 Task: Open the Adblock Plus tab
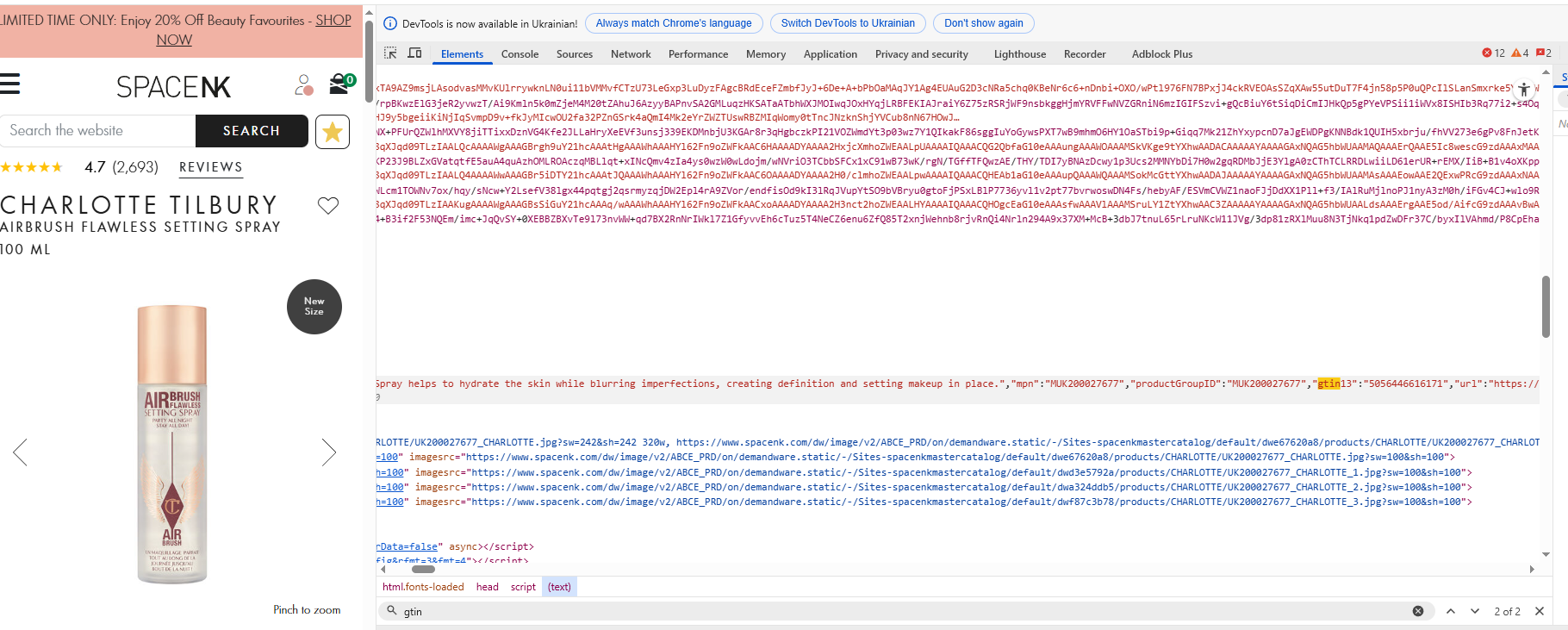tap(1162, 54)
